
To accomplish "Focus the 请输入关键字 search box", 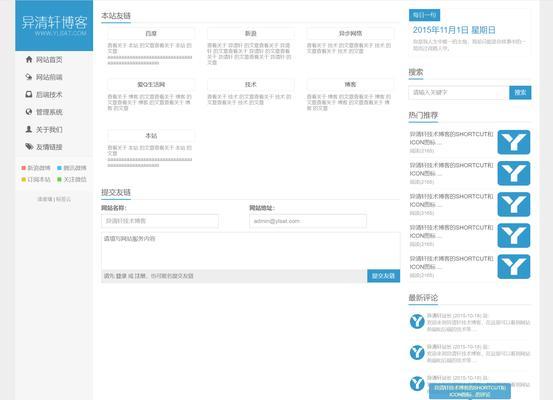I will coord(459,92).
